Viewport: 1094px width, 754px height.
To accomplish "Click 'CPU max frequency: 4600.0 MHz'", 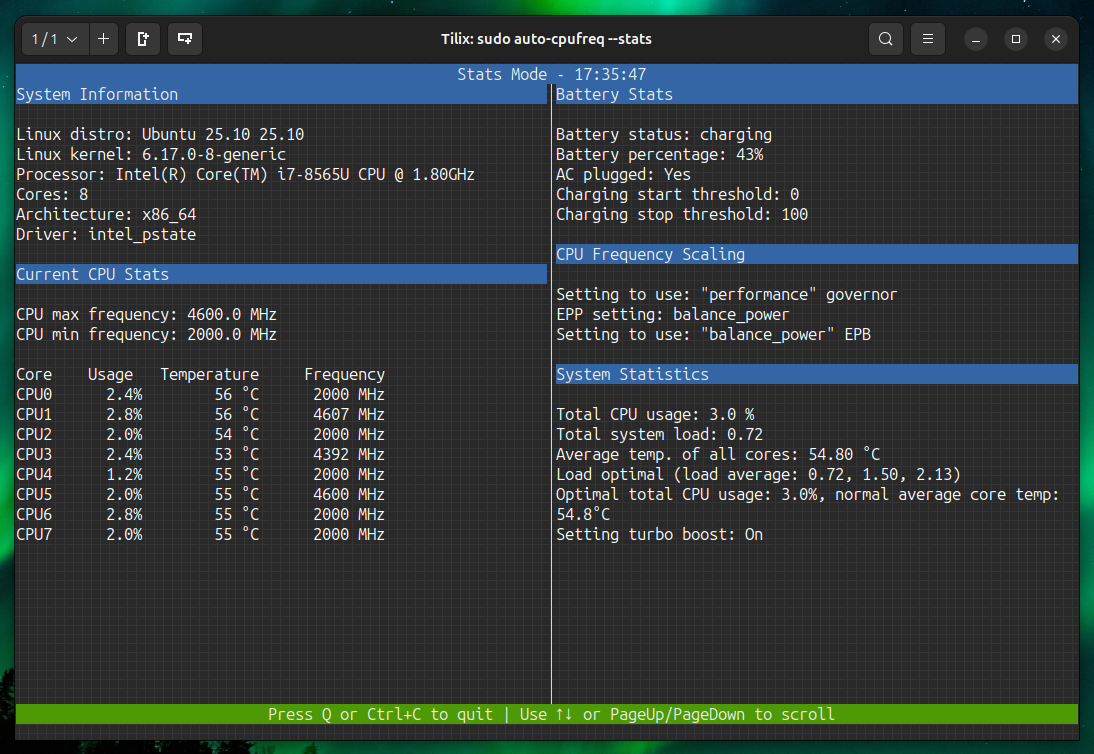I will 147,315.
